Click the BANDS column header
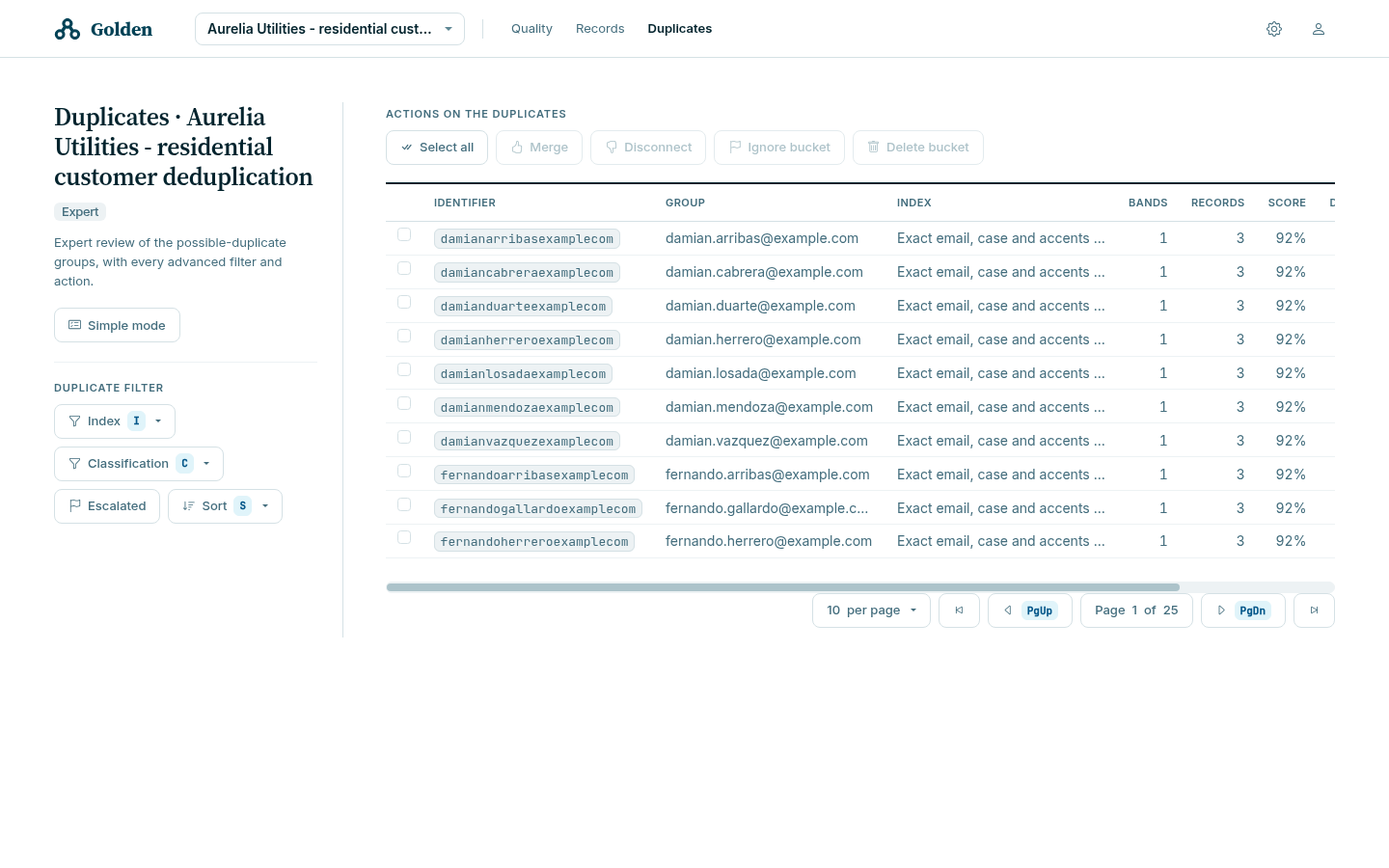The image size is (1389, 868). 1148,203
